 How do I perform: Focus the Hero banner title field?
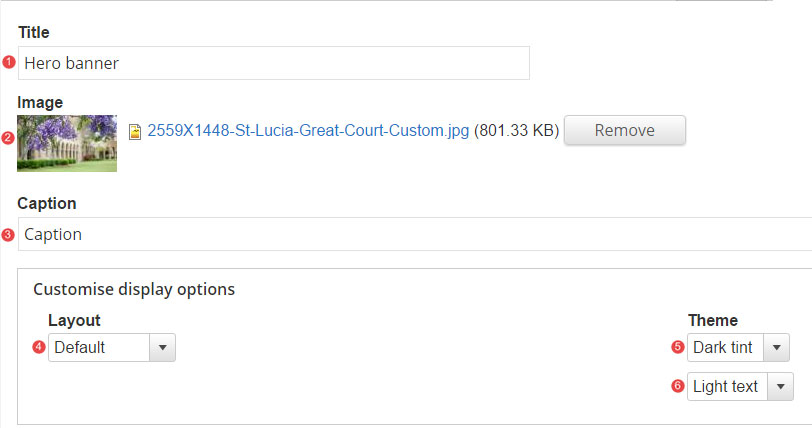(x=274, y=63)
